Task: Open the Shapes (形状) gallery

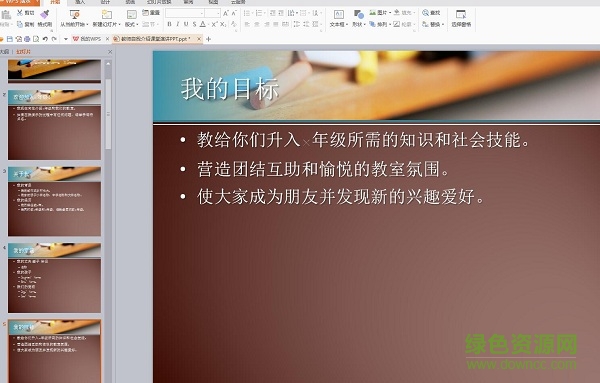Action: pyautogui.click(x=359, y=18)
